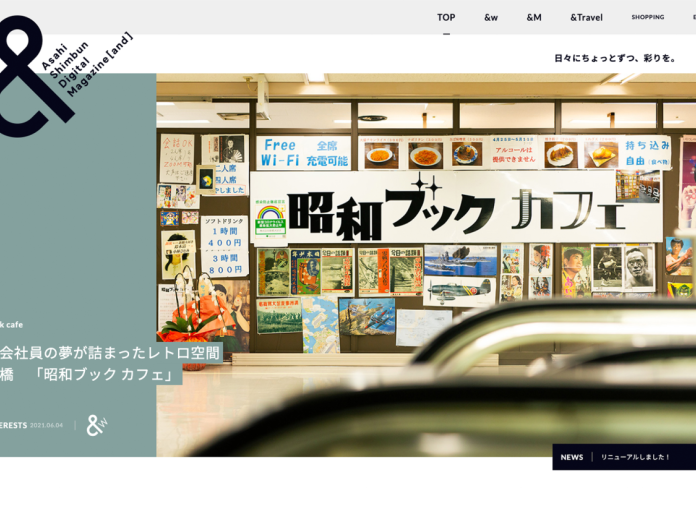The height and width of the screenshot is (522, 696).
Task: Click the cut-off menu item right of SHOPPING
Action: pyautogui.click(x=693, y=17)
